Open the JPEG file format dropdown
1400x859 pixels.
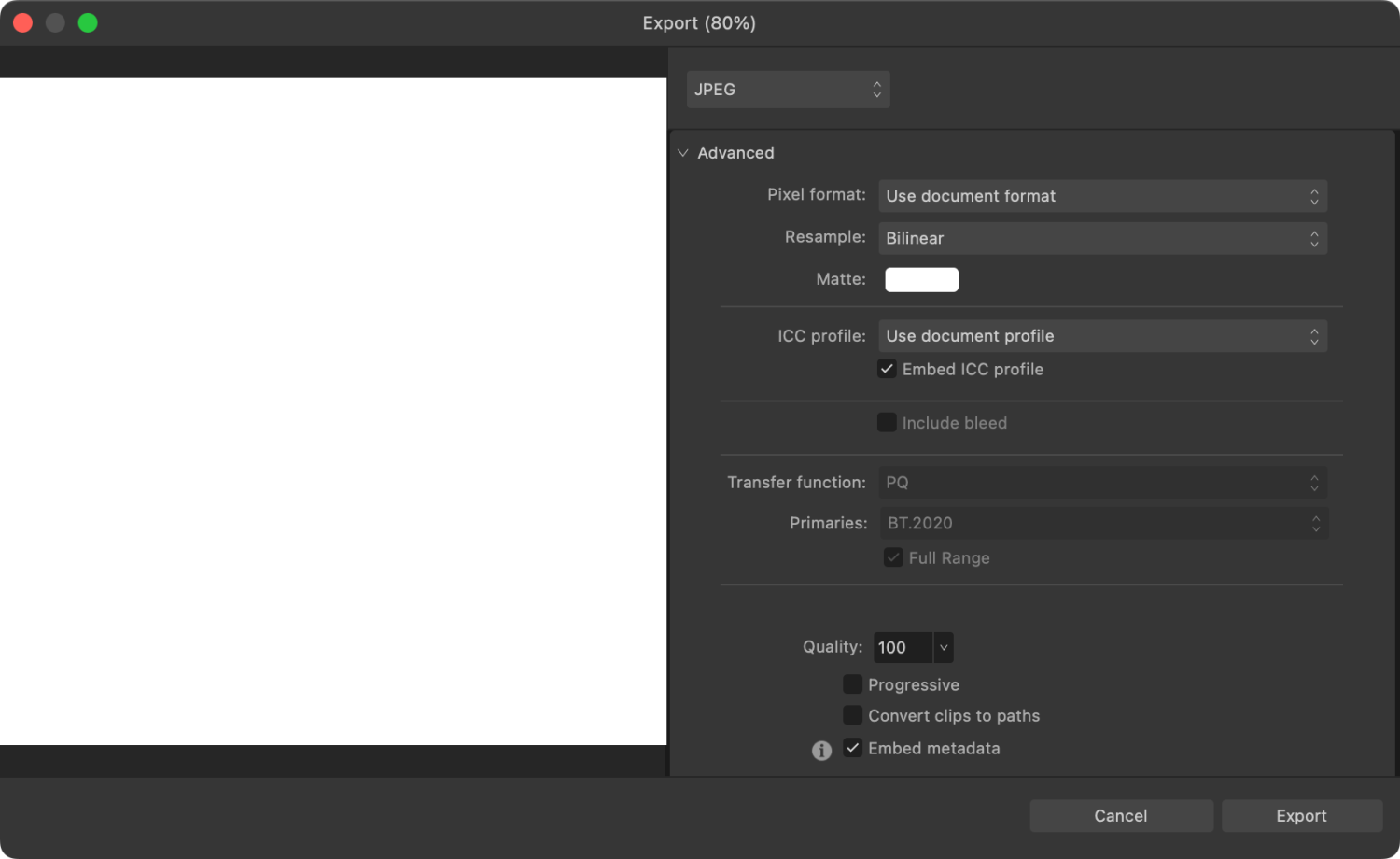coord(788,89)
